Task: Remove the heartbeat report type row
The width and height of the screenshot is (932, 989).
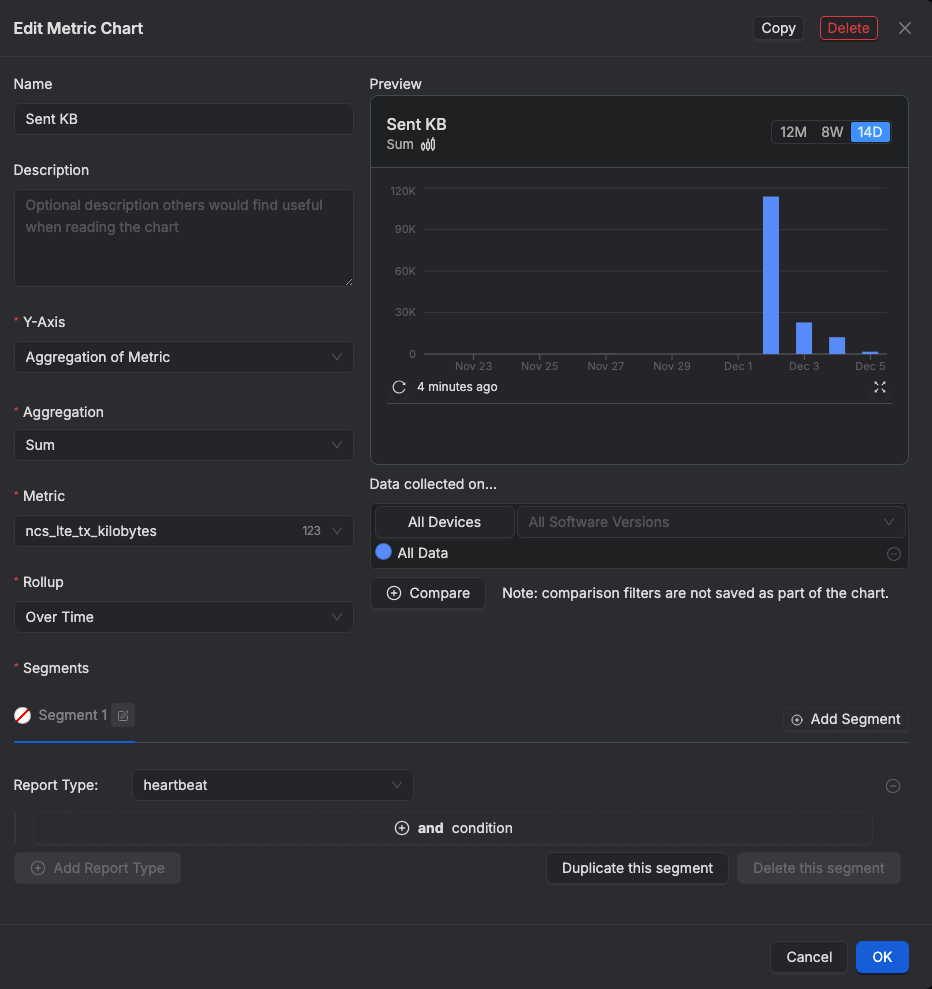Action: point(893,786)
